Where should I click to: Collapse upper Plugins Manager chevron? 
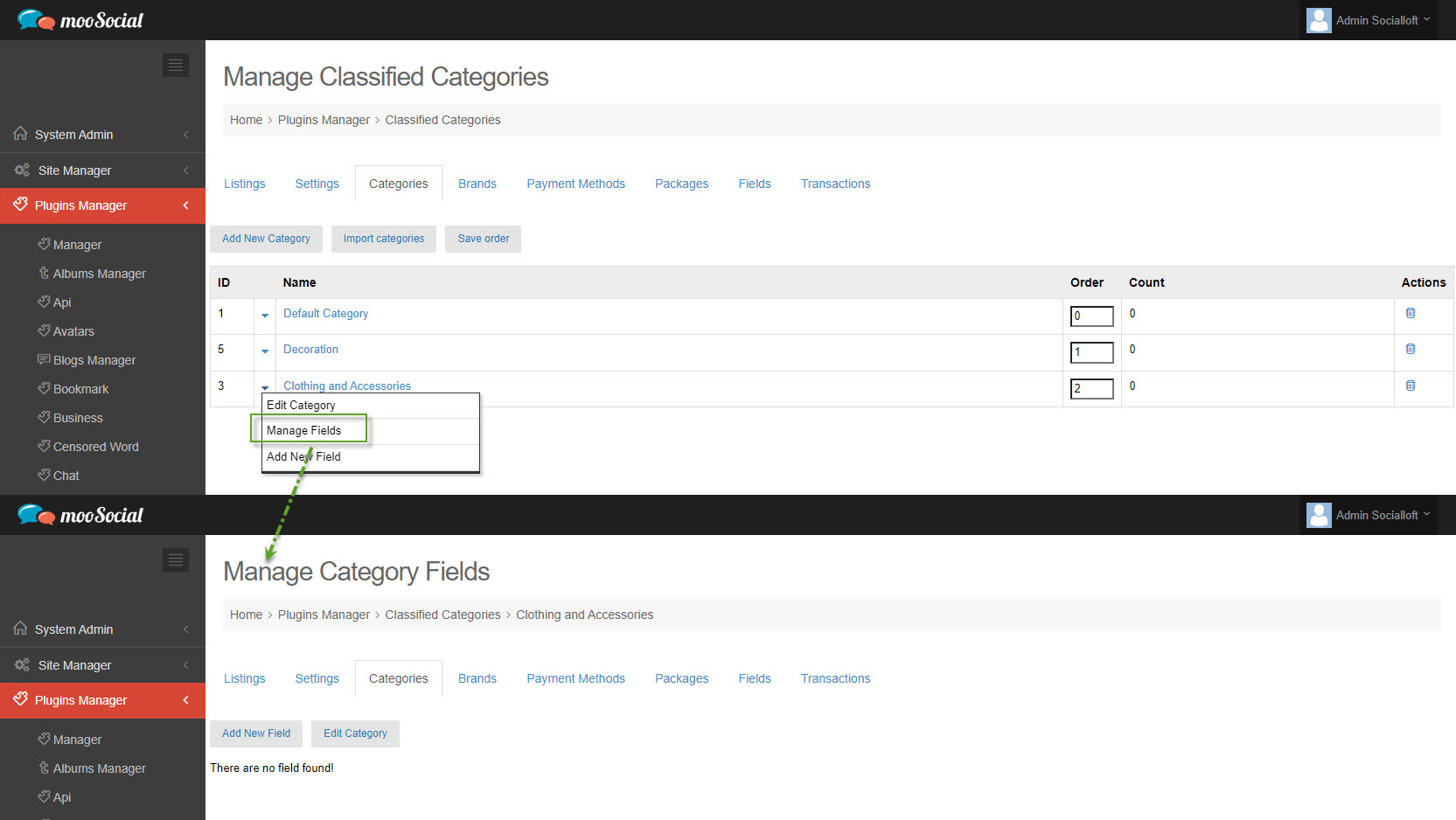(x=186, y=205)
